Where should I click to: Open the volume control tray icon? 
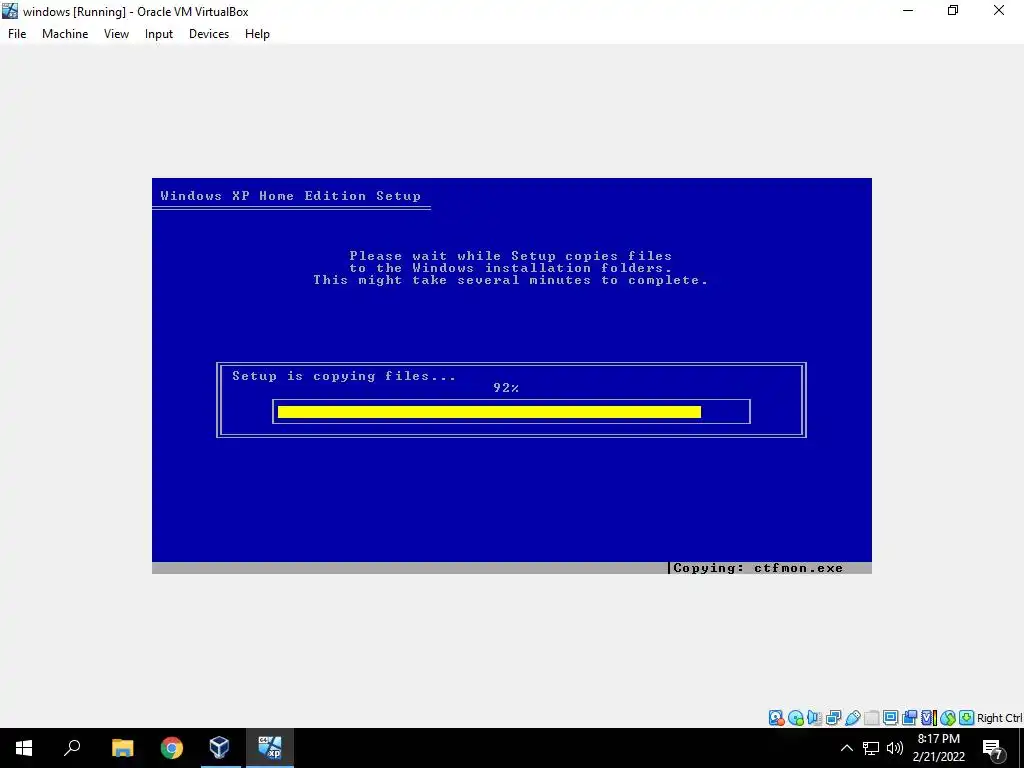tap(895, 748)
